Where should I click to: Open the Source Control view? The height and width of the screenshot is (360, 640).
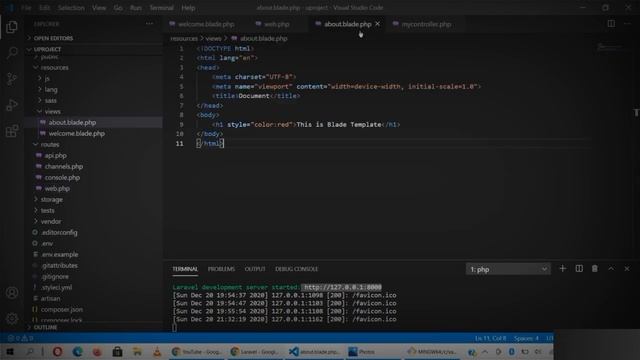point(12,79)
